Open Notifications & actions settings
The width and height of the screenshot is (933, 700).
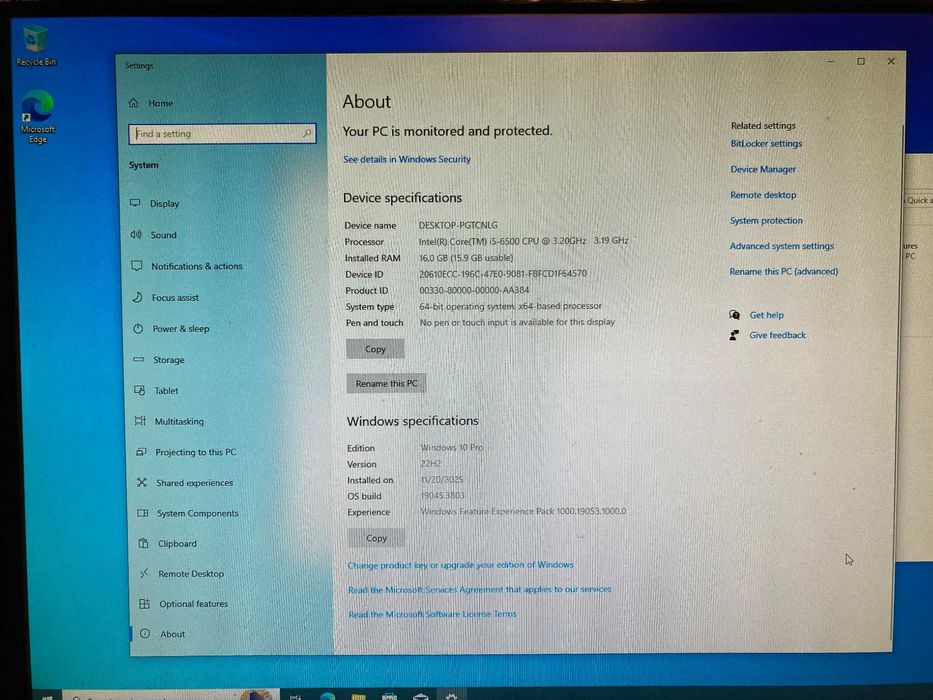point(186,266)
